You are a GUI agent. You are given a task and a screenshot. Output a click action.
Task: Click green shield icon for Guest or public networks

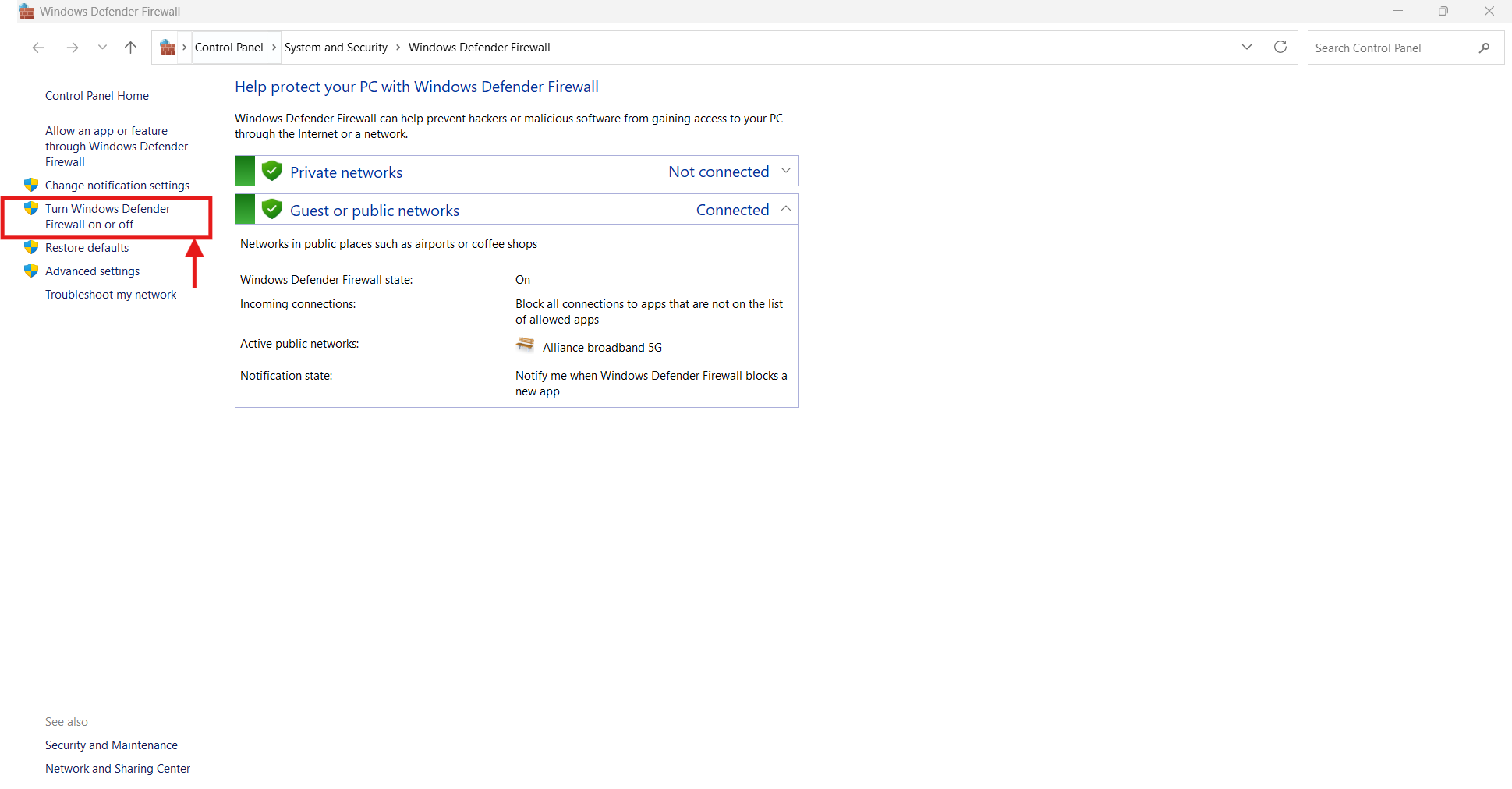point(272,209)
